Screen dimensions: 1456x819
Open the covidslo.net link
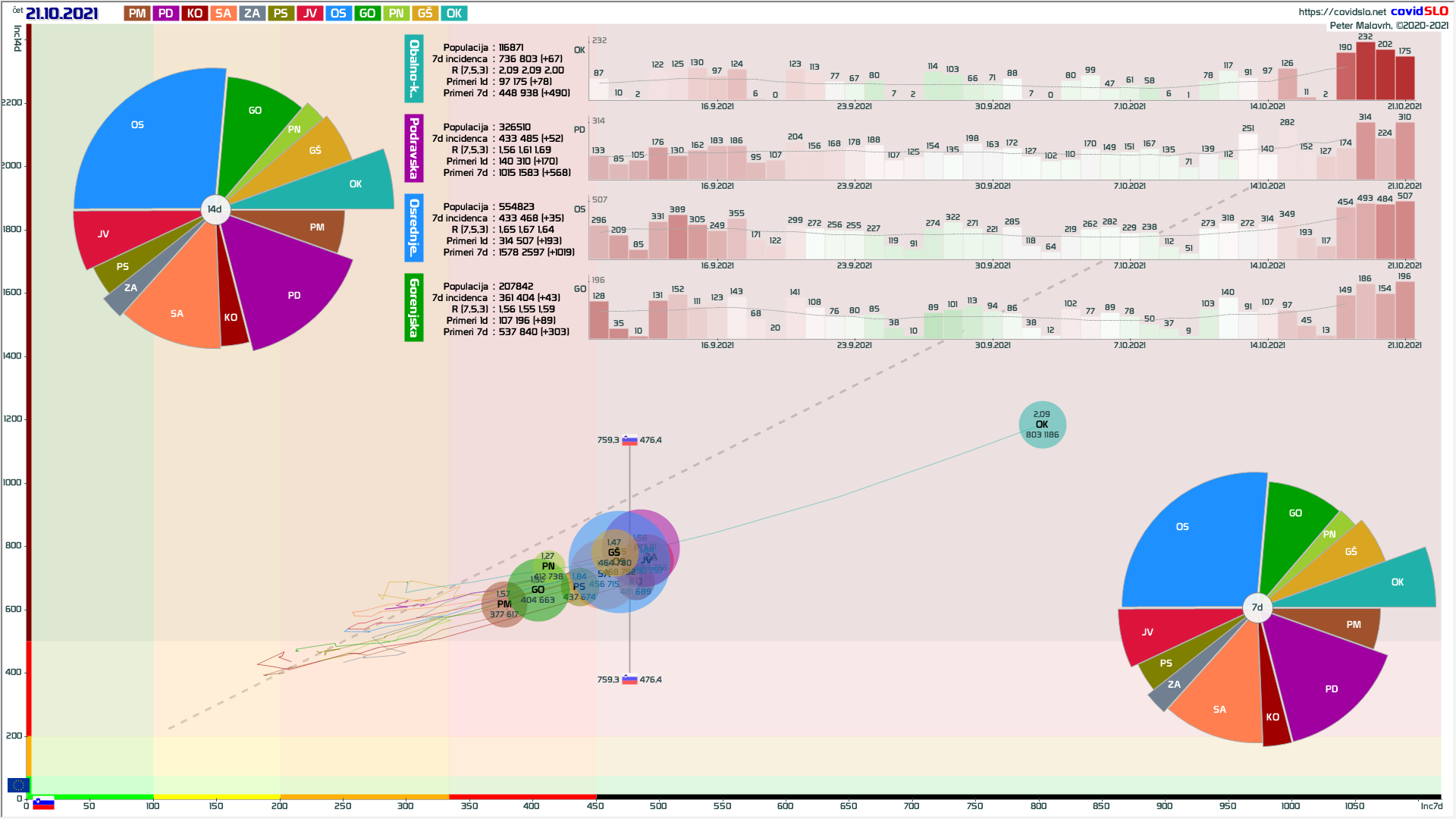click(x=1341, y=11)
